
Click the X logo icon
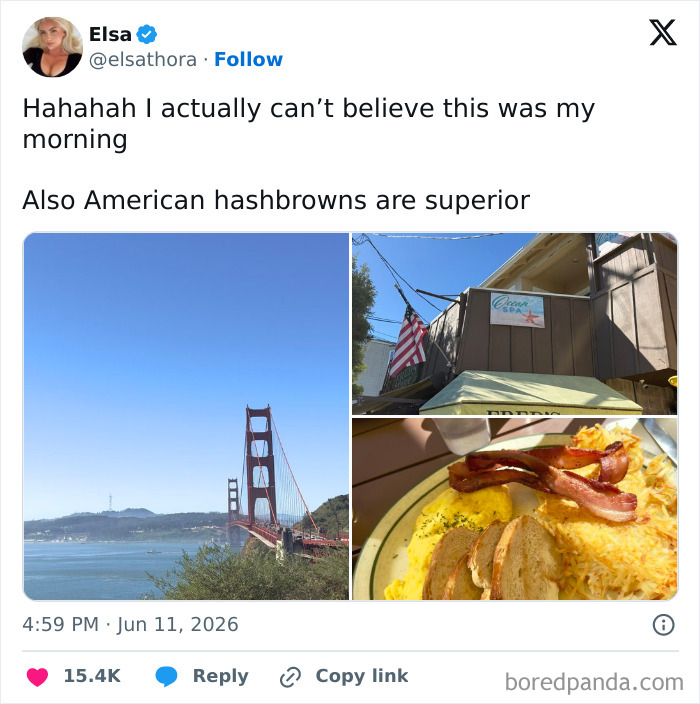tap(663, 32)
